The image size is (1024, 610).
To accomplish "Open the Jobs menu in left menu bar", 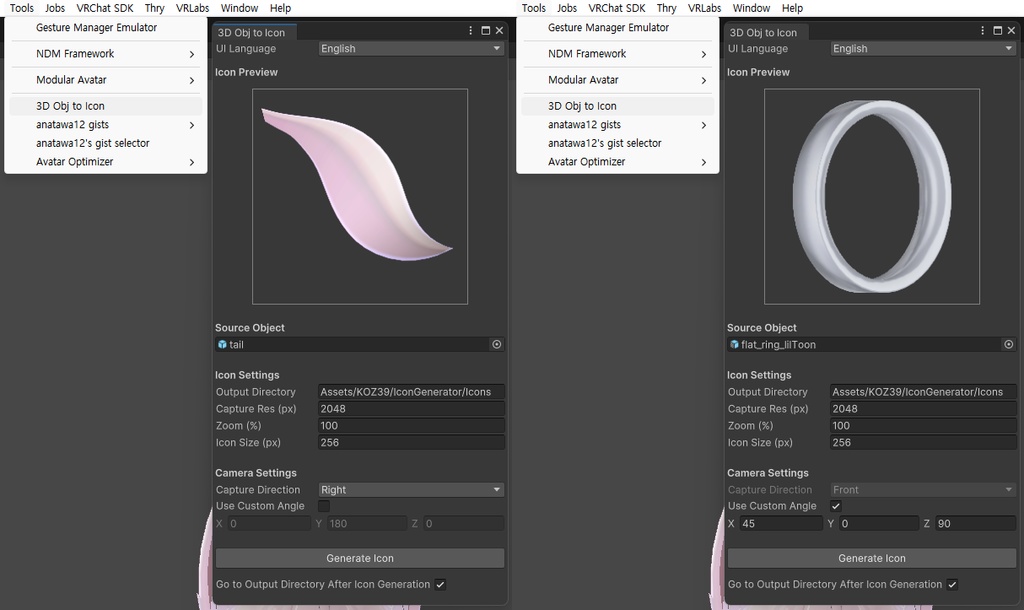I will [55, 8].
